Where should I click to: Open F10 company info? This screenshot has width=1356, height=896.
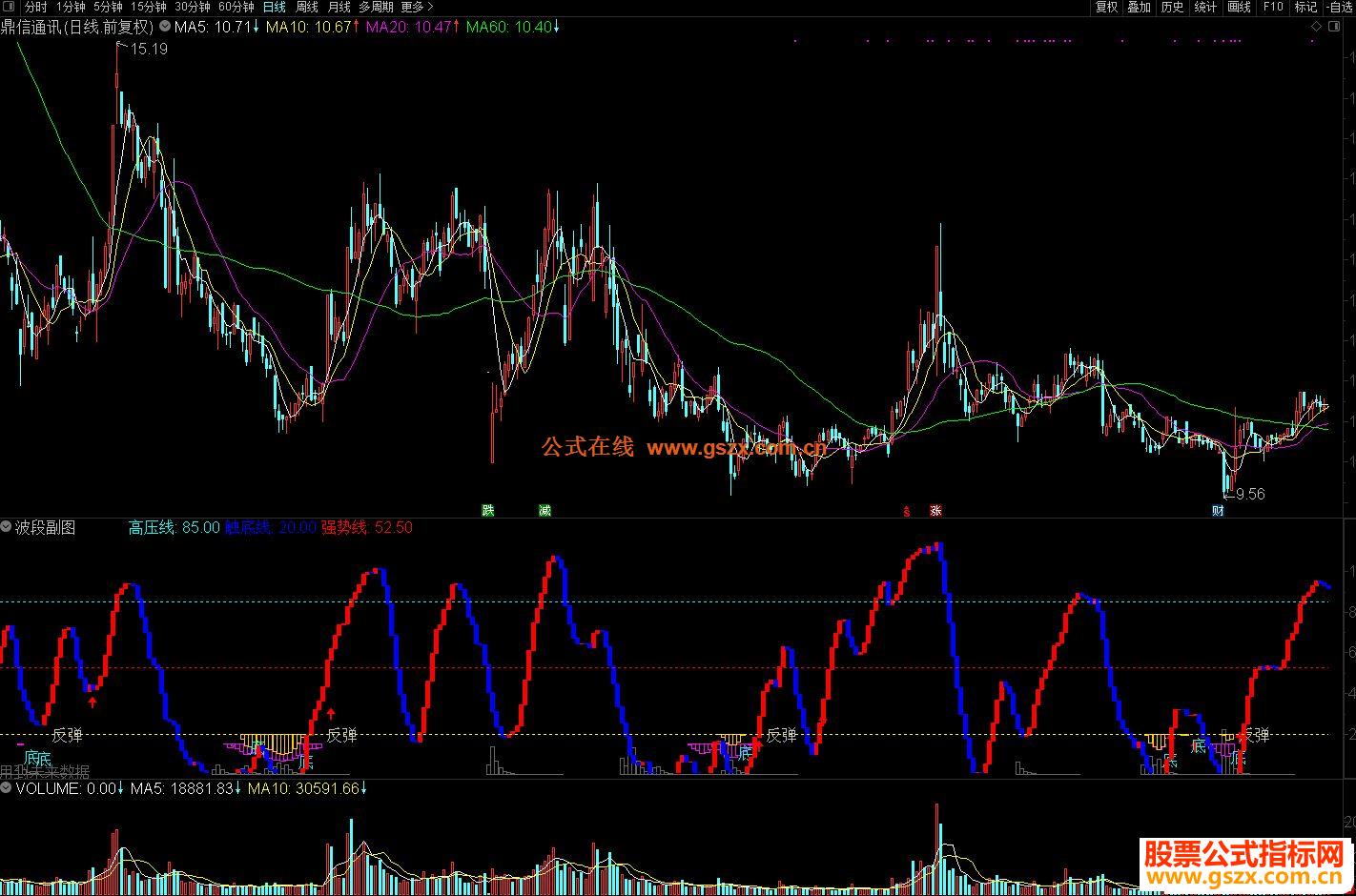point(1272,7)
